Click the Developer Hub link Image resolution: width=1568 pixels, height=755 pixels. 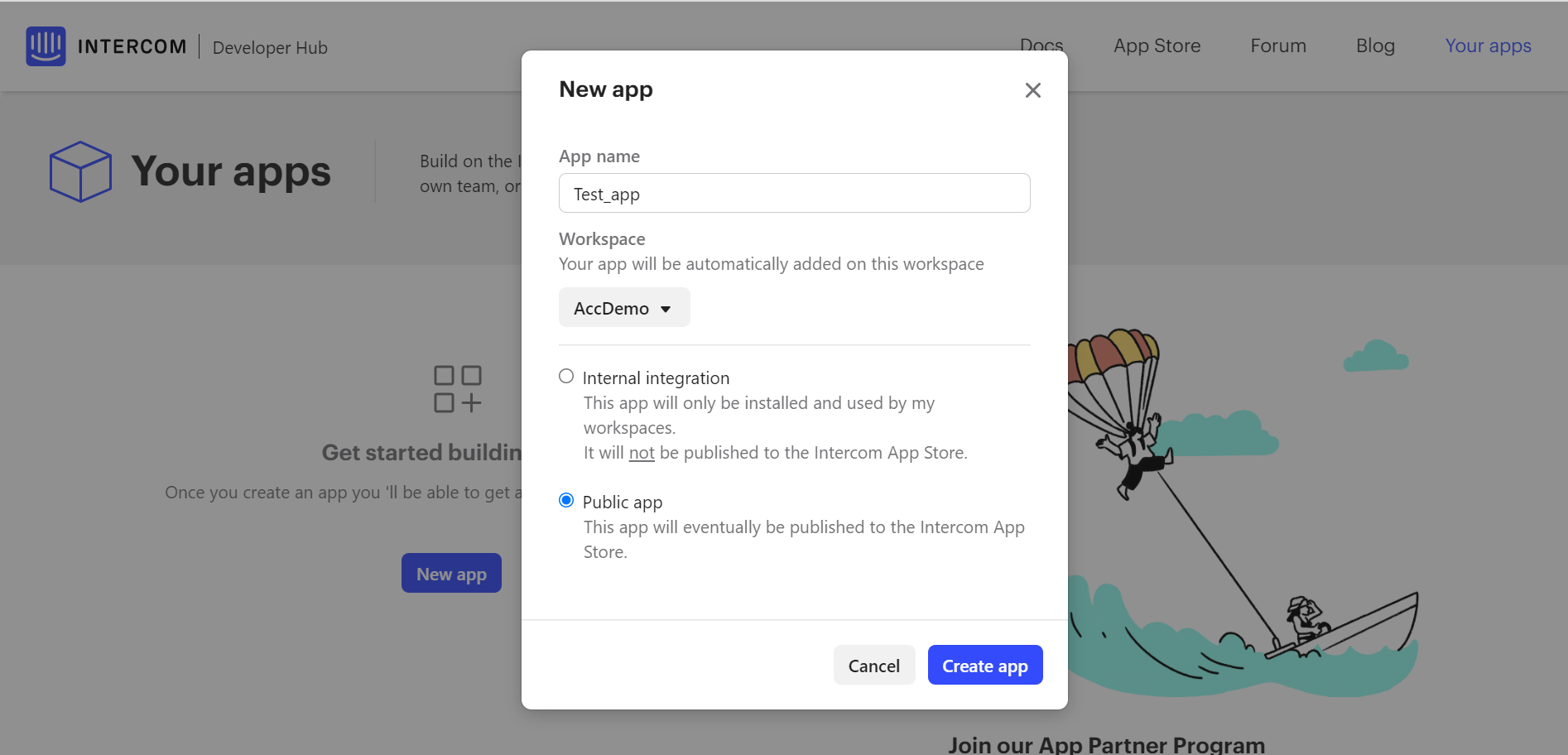point(270,47)
